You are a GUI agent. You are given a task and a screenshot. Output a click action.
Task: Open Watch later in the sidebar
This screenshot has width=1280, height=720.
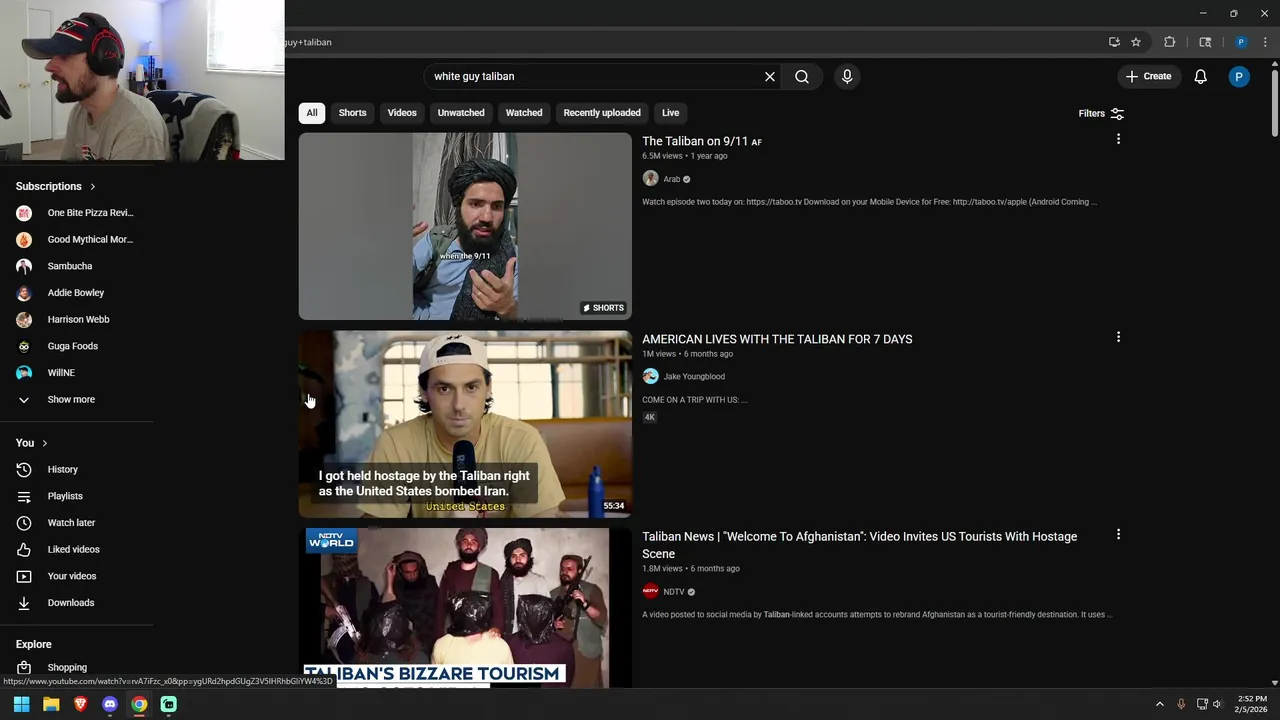click(76, 523)
